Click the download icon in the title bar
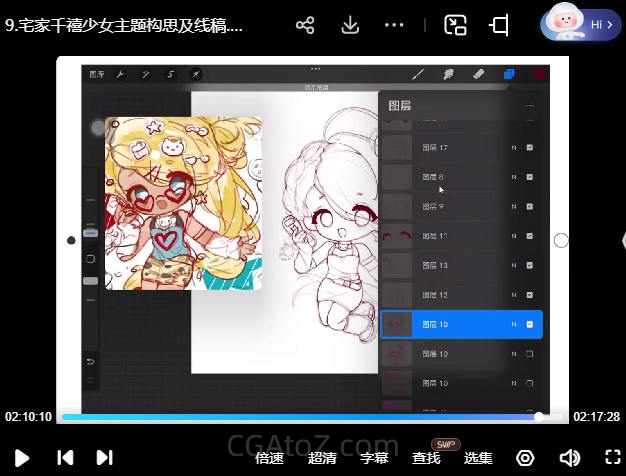 [350, 25]
